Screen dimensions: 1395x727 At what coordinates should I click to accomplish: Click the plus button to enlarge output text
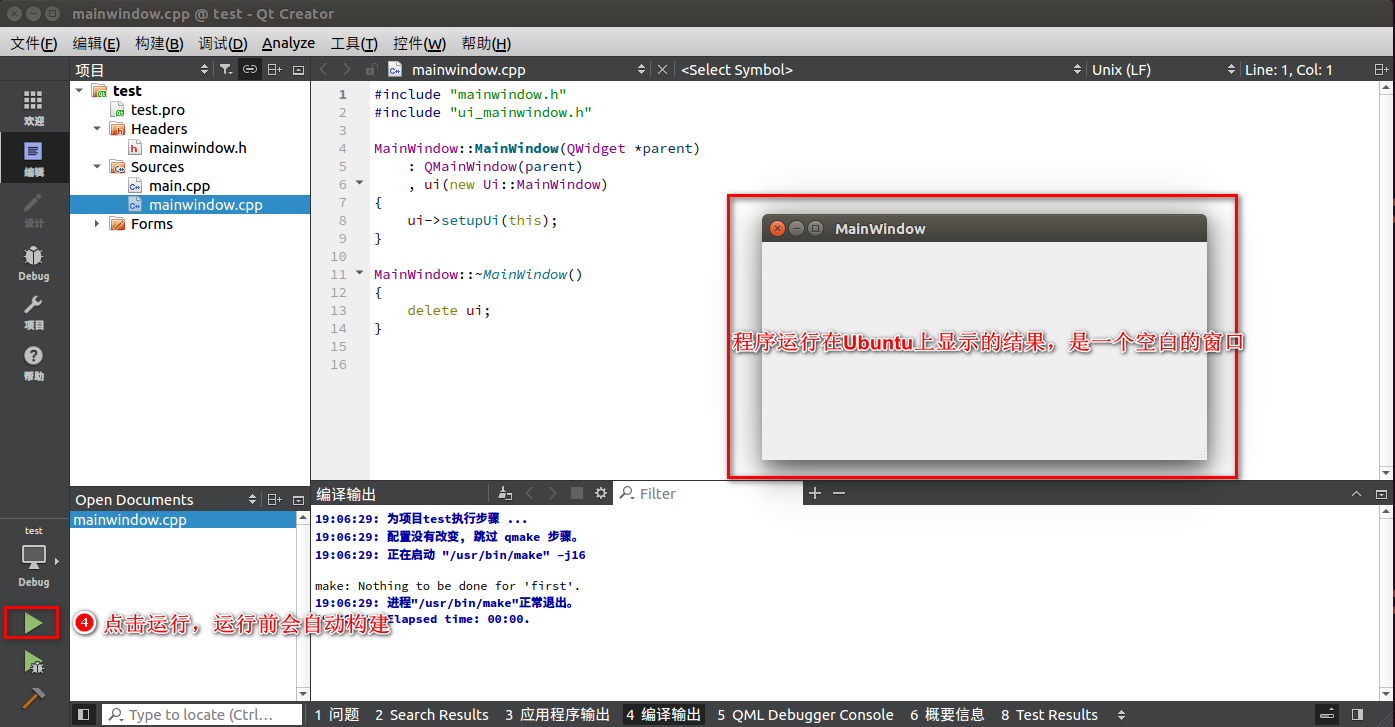pos(816,492)
